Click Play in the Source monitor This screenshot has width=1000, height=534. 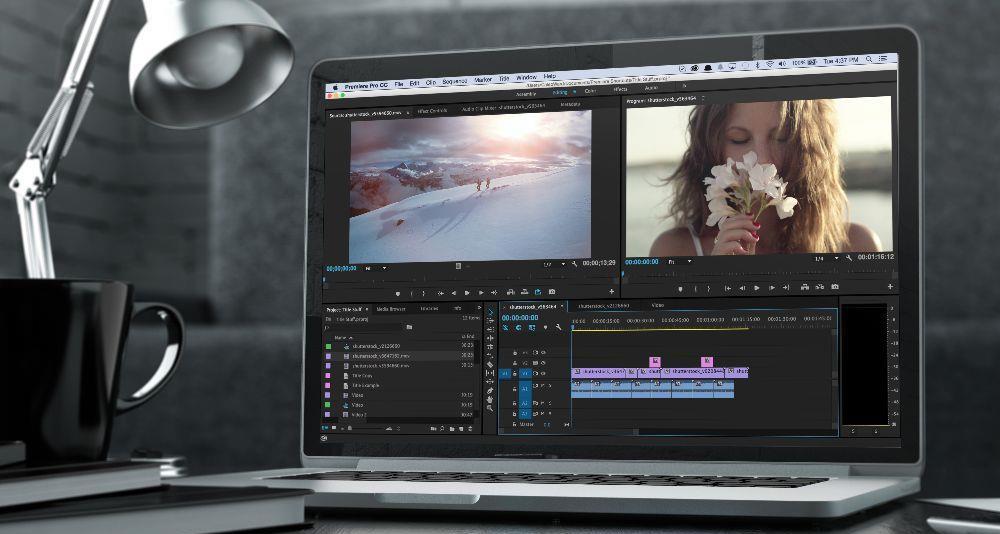467,293
